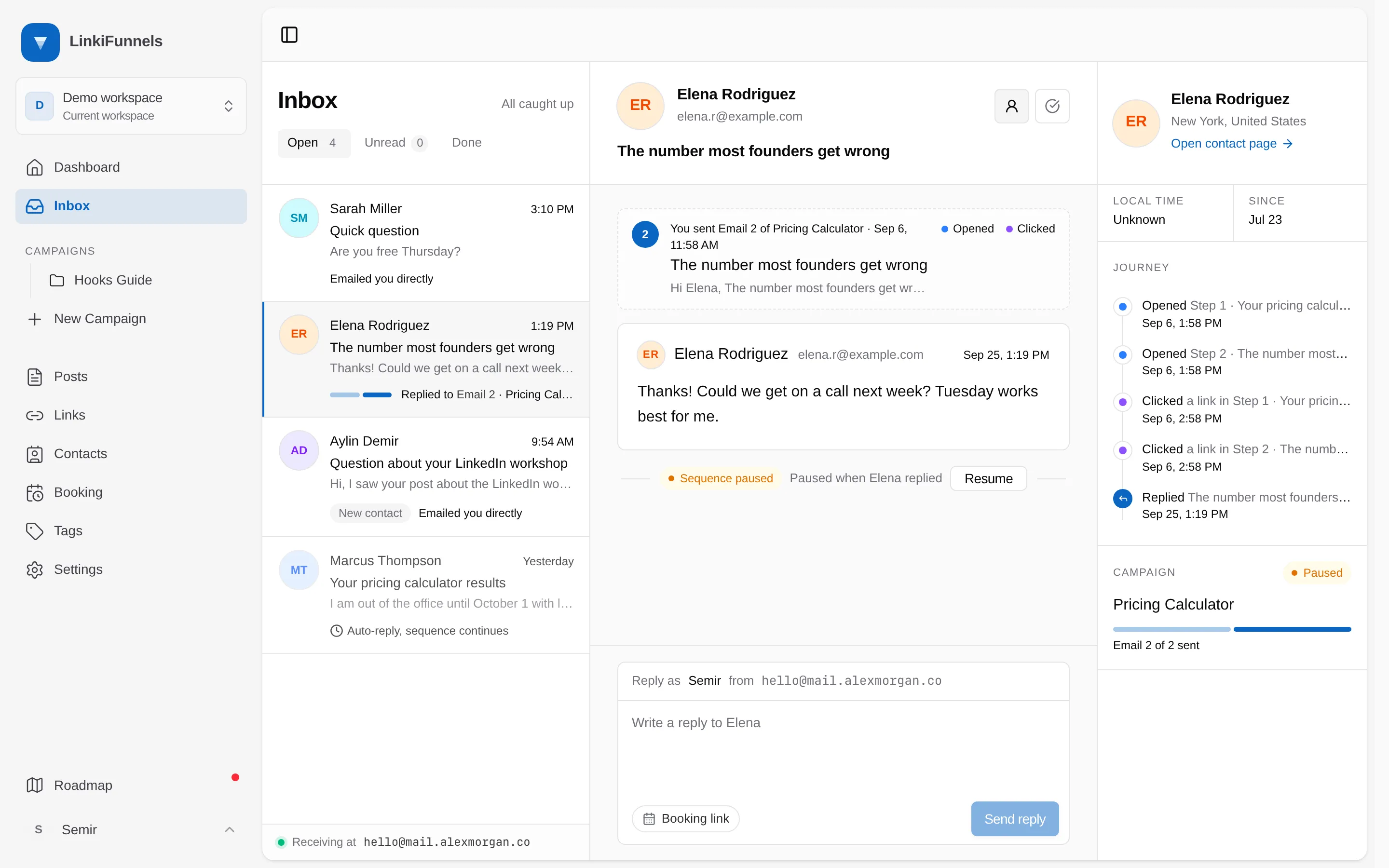This screenshot has height=868, width=1389.
Task: Open the Roadmap page
Action: (131, 785)
